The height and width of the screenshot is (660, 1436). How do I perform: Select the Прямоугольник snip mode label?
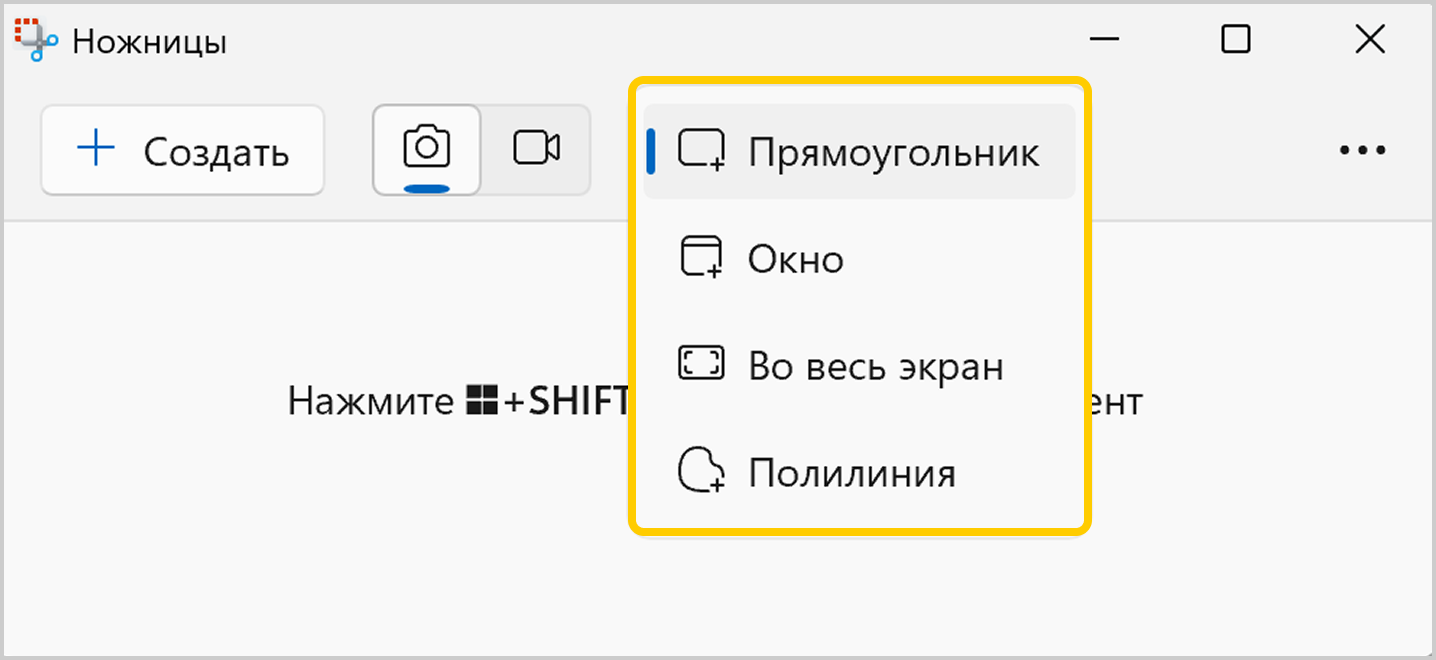(894, 152)
